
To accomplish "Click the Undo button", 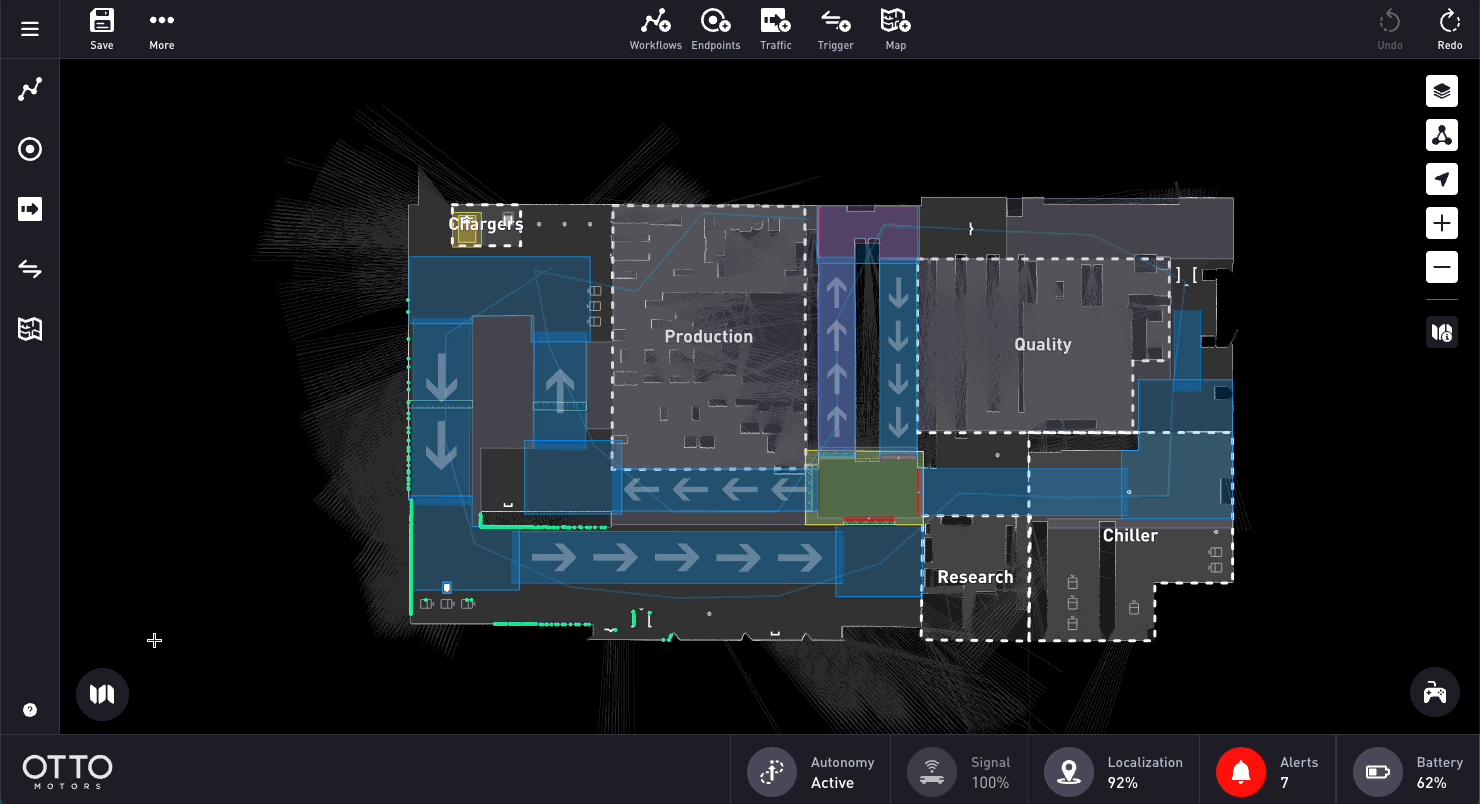I will point(1390,29).
